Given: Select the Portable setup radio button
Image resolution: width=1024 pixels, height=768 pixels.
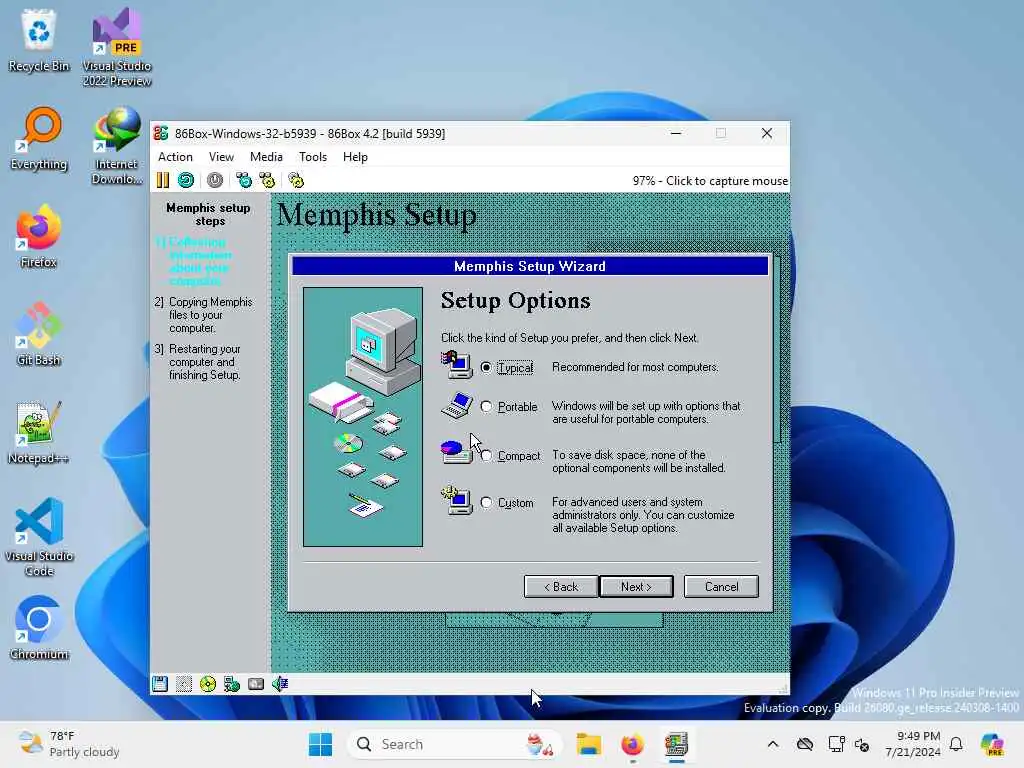Looking at the screenshot, I should click(x=486, y=406).
